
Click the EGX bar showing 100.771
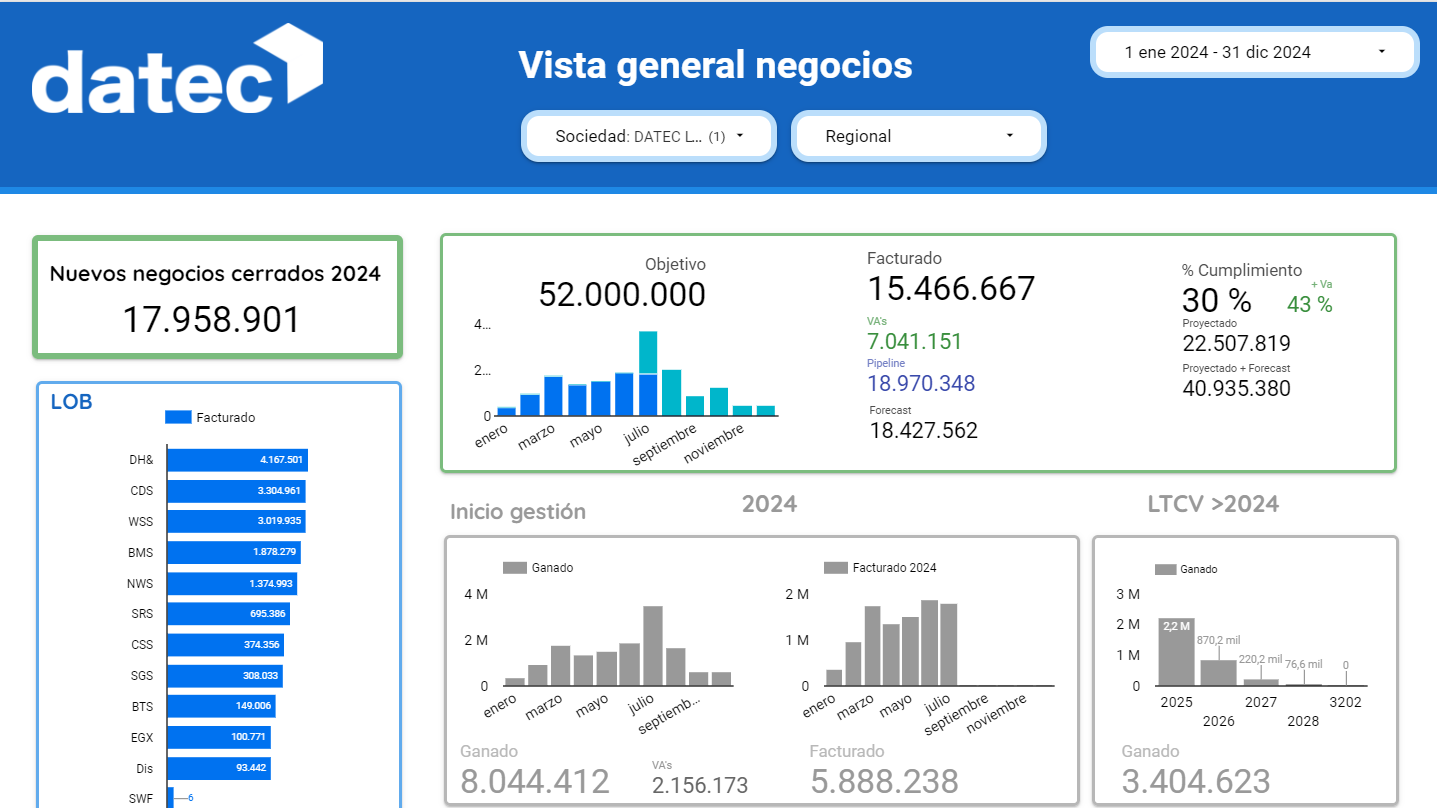[x=219, y=737]
